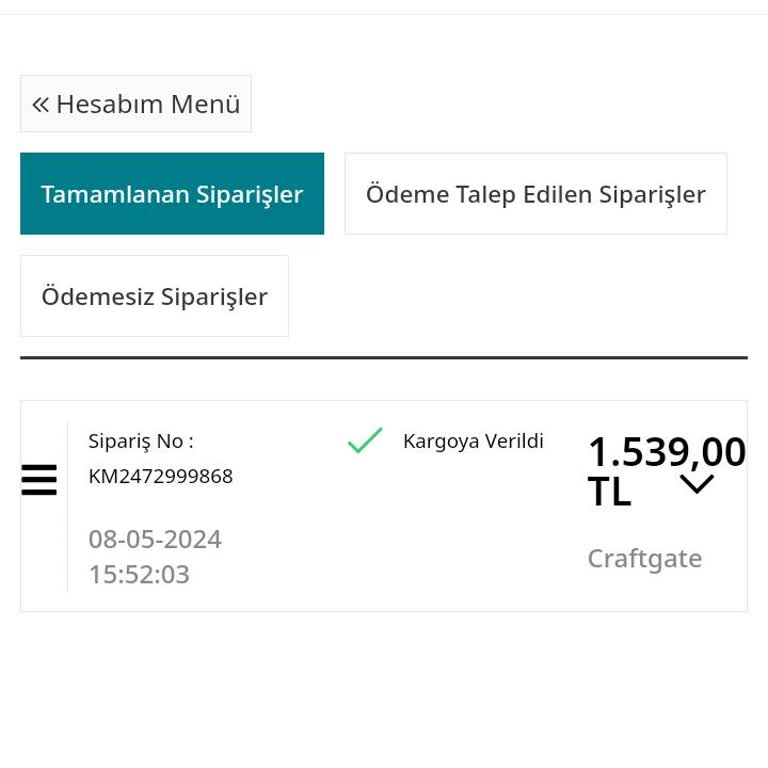Image resolution: width=768 pixels, height=768 pixels.
Task: Open the Ödemesiz Siparişler tab
Action: 154,296
